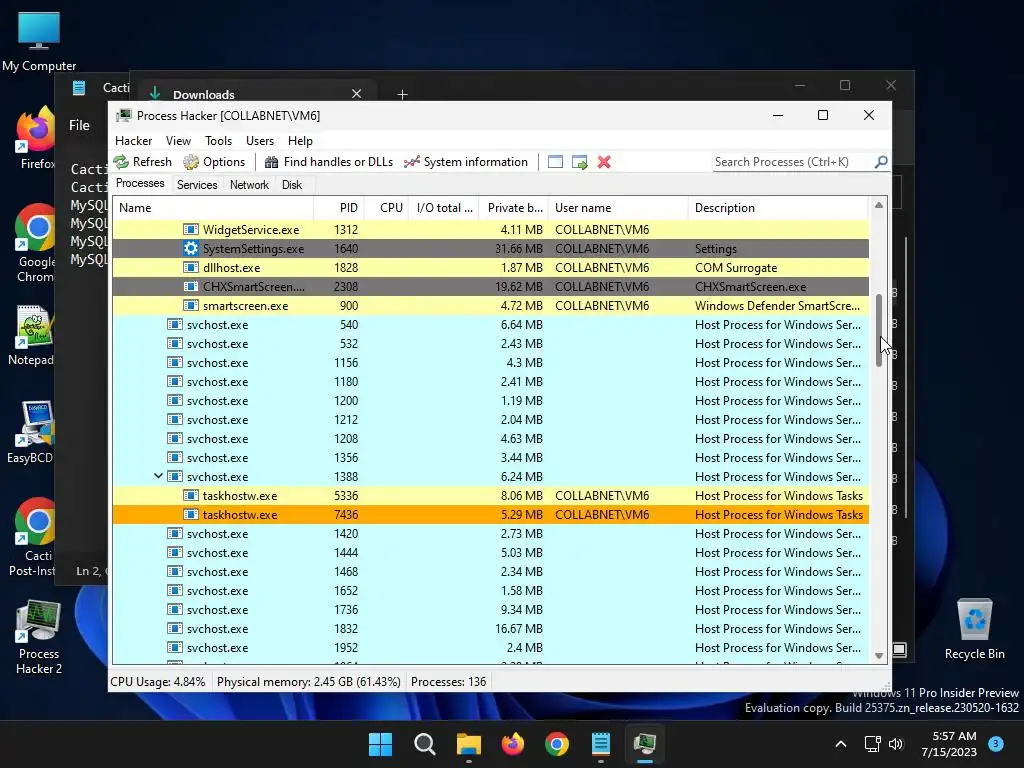This screenshot has height=768, width=1024.
Task: Click the smartscreen.exe process icon
Action: tap(191, 305)
